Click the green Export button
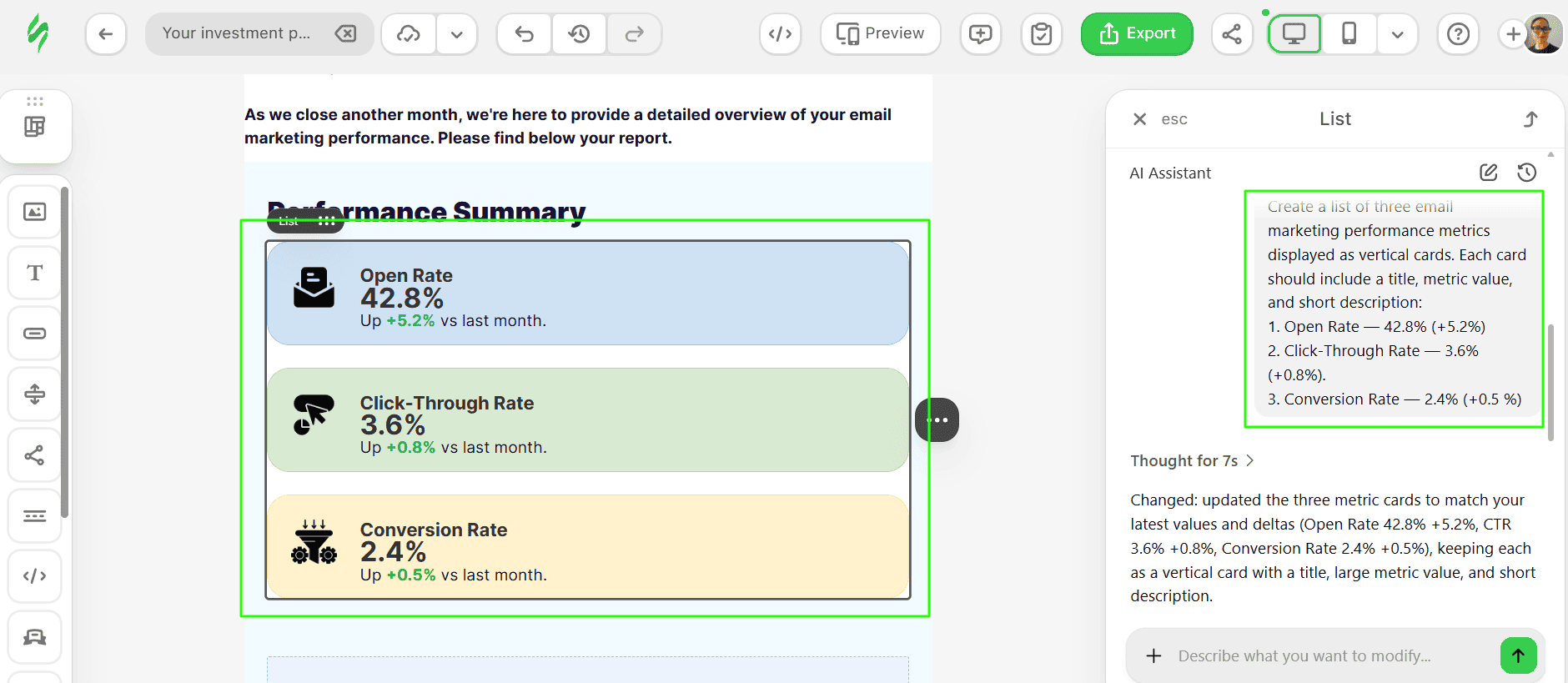The height and width of the screenshot is (683, 1568). tap(1137, 34)
